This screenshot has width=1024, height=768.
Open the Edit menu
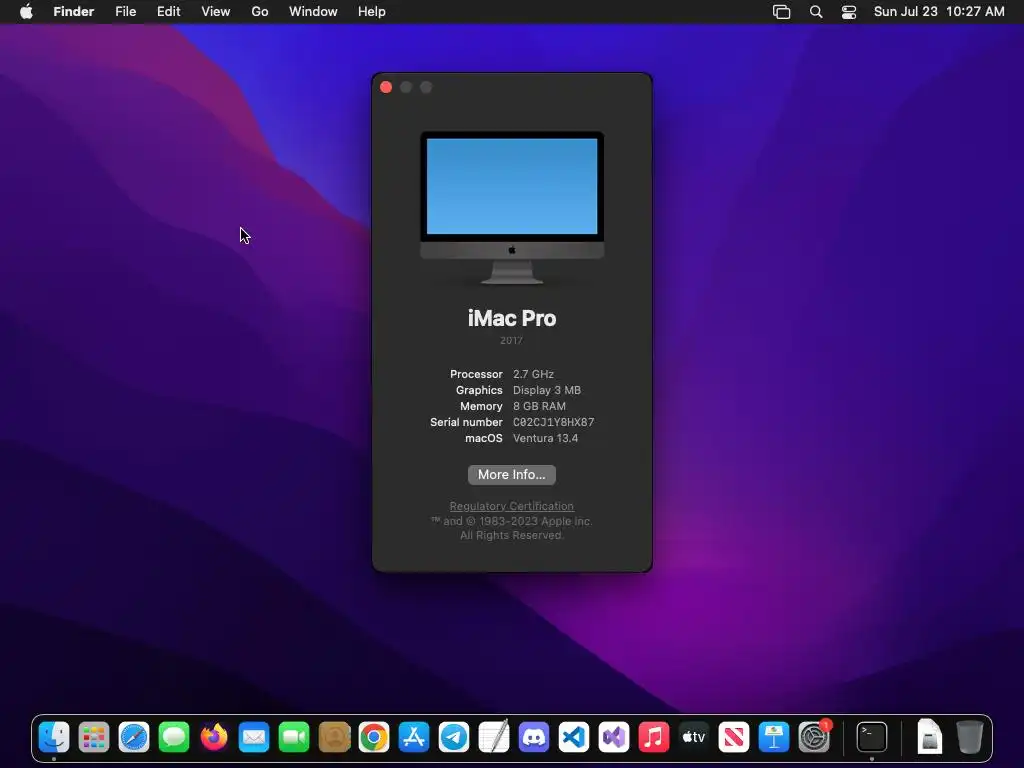[168, 12]
